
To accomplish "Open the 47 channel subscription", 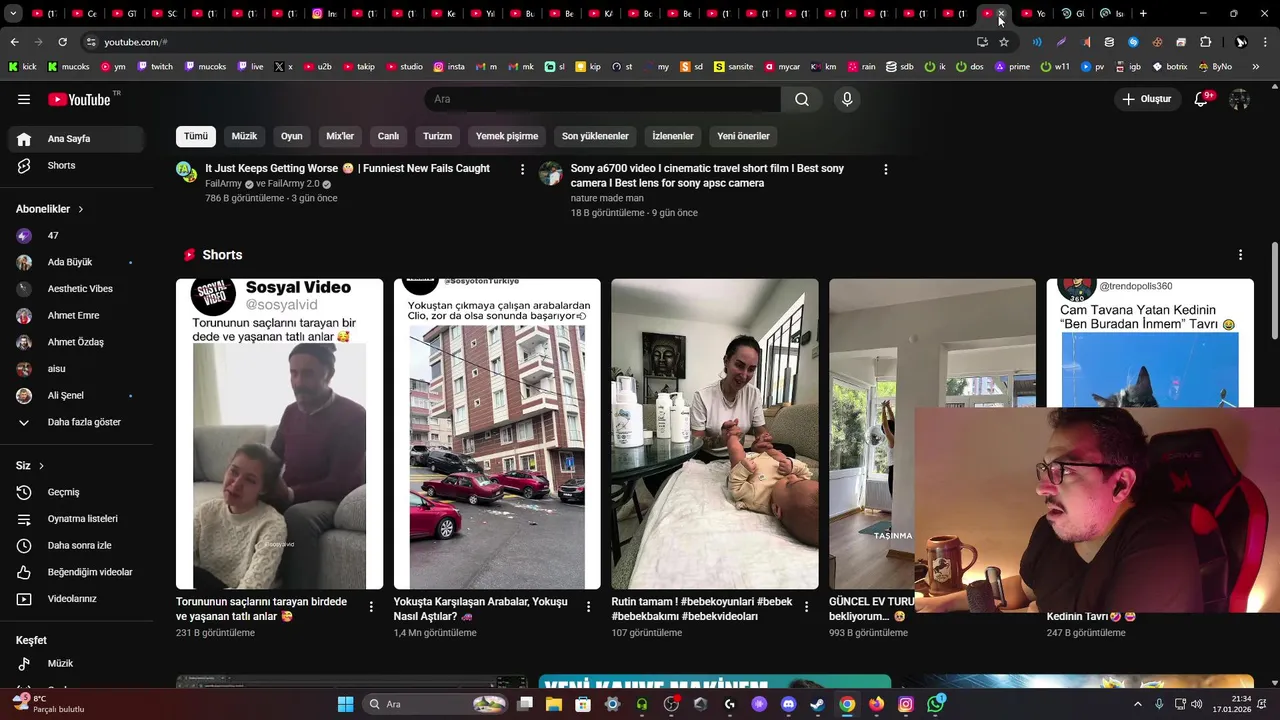I will pos(76,235).
